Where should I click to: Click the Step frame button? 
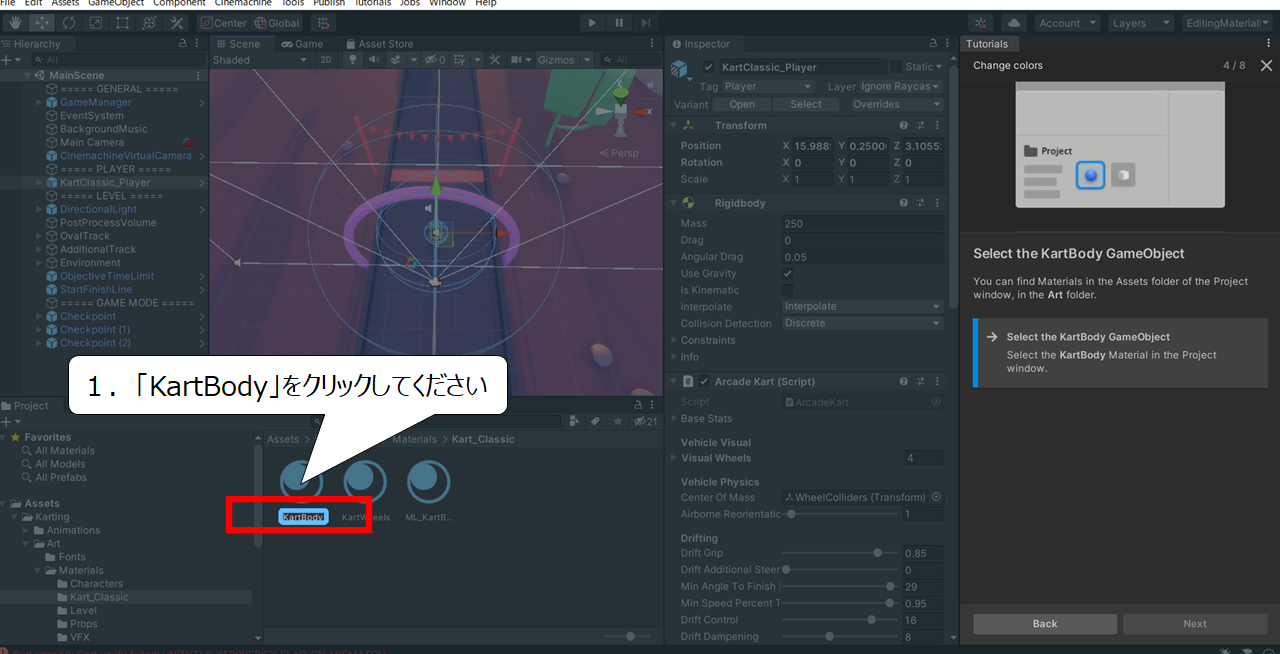click(646, 23)
